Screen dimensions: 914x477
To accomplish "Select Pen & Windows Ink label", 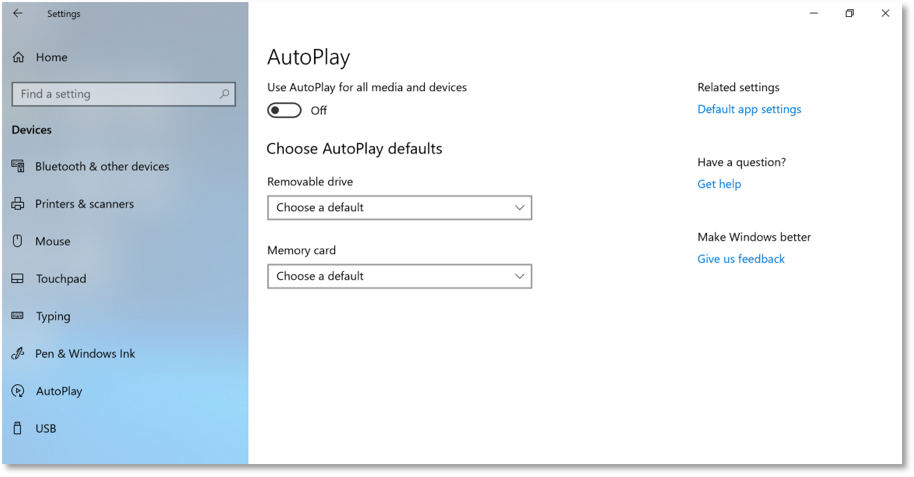I will pyautogui.click(x=85, y=353).
